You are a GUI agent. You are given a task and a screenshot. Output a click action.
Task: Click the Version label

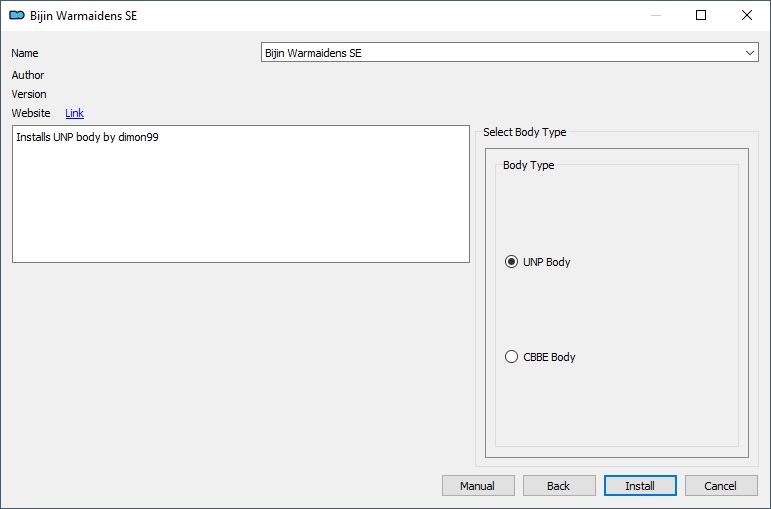pyautogui.click(x=29, y=94)
